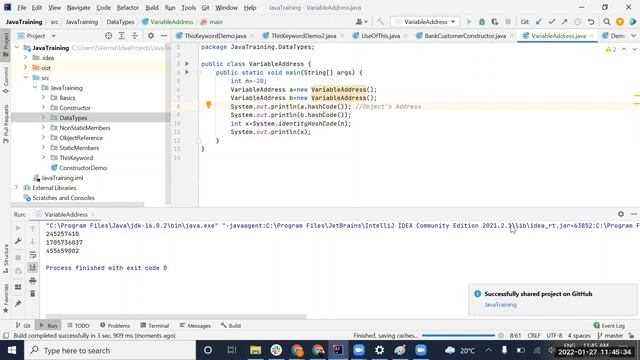Open the VariableAddress run configuration dropdown
The width and height of the screenshot is (640, 360).
coord(424,22)
